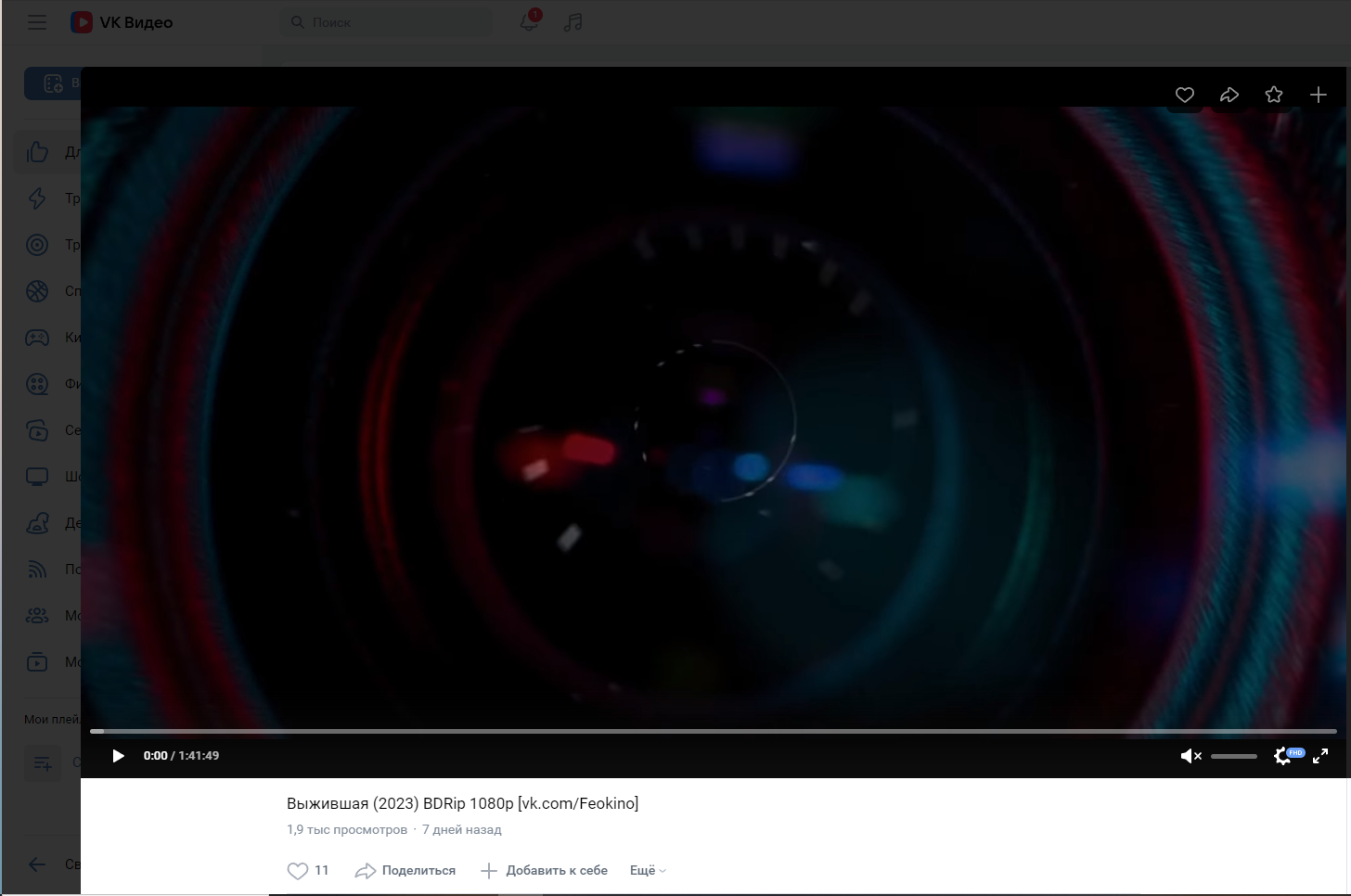Unmute the video sound
This screenshot has width=1351, height=896.
point(1190,756)
